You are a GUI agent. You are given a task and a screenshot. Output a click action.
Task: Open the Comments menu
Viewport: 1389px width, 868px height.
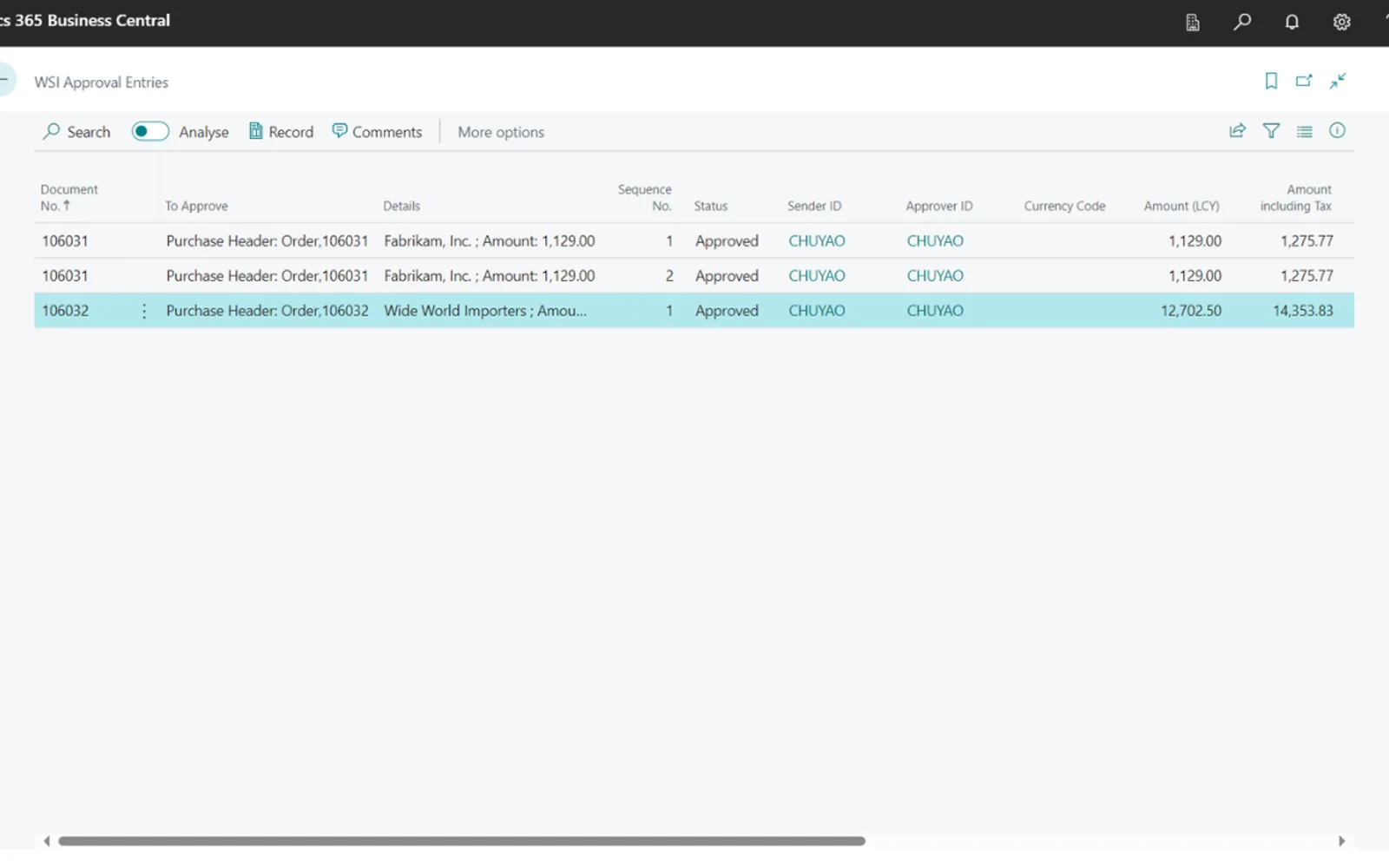coord(377,132)
